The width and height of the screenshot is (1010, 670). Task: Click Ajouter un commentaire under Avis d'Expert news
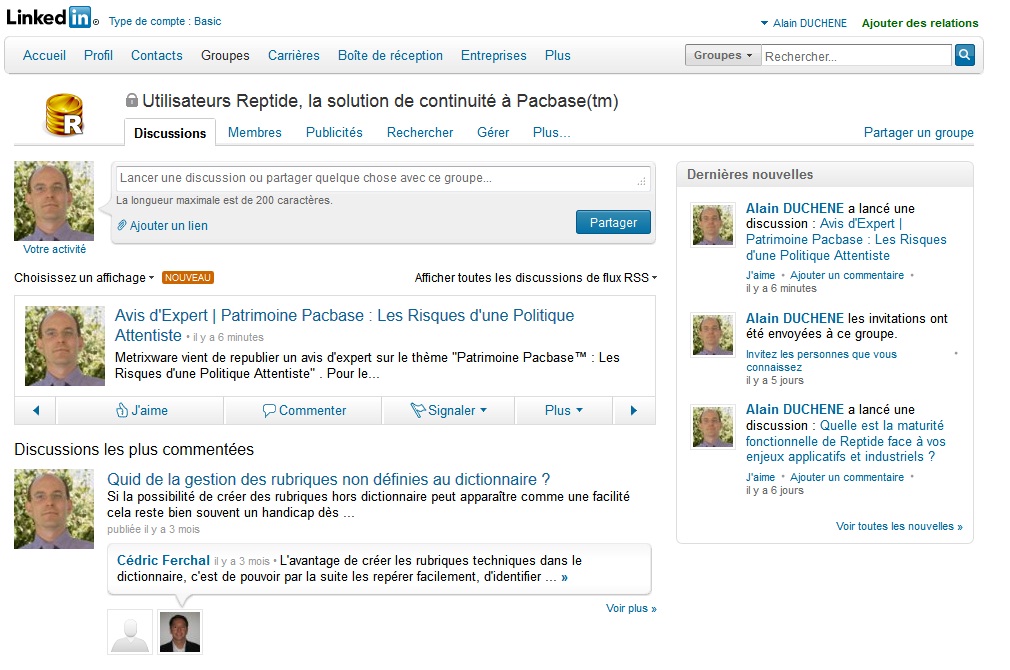click(847, 275)
